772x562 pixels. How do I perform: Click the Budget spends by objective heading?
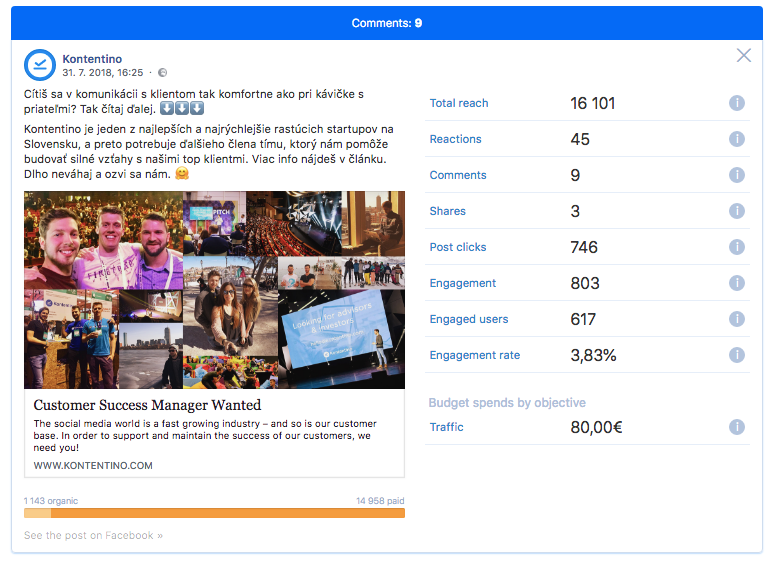[507, 403]
